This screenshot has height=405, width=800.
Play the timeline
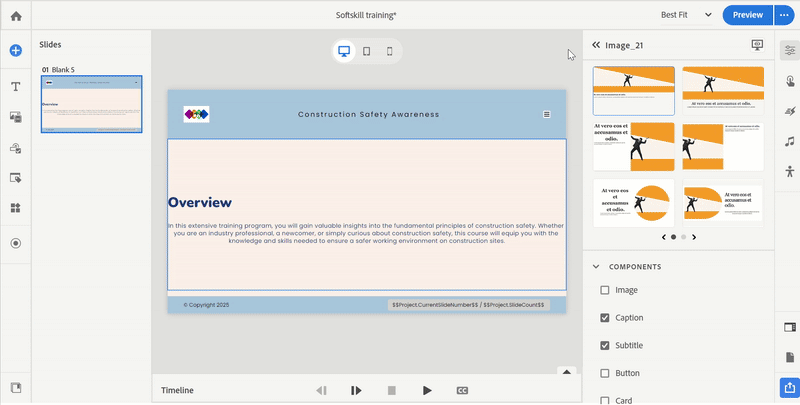point(427,390)
